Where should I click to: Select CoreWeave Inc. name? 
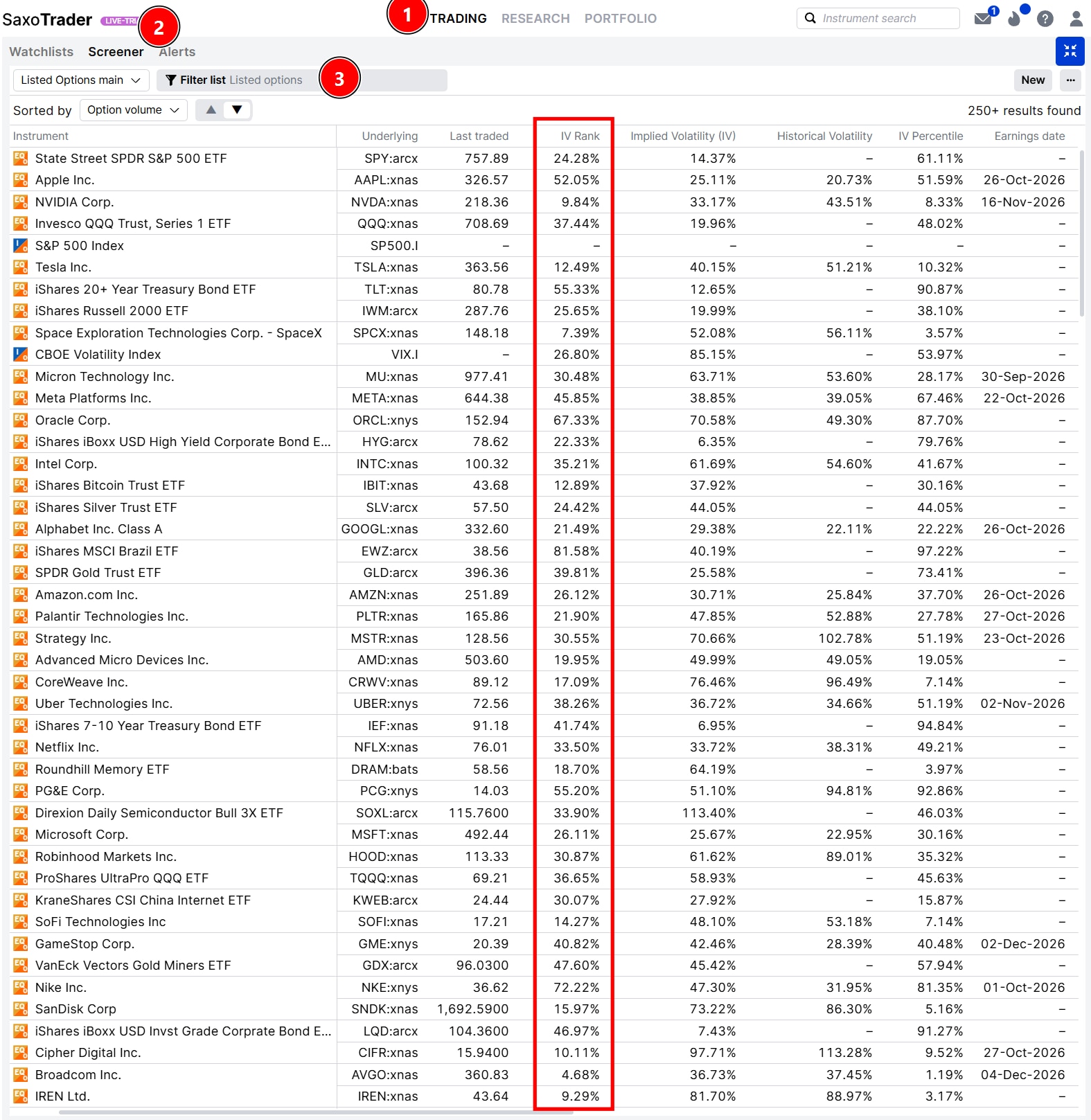(81, 682)
